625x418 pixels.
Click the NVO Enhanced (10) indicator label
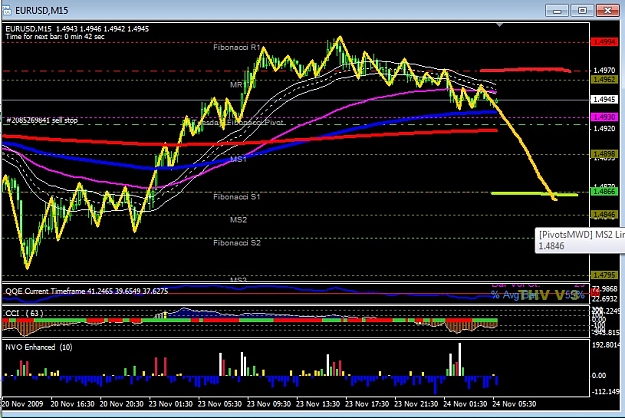click(x=39, y=347)
